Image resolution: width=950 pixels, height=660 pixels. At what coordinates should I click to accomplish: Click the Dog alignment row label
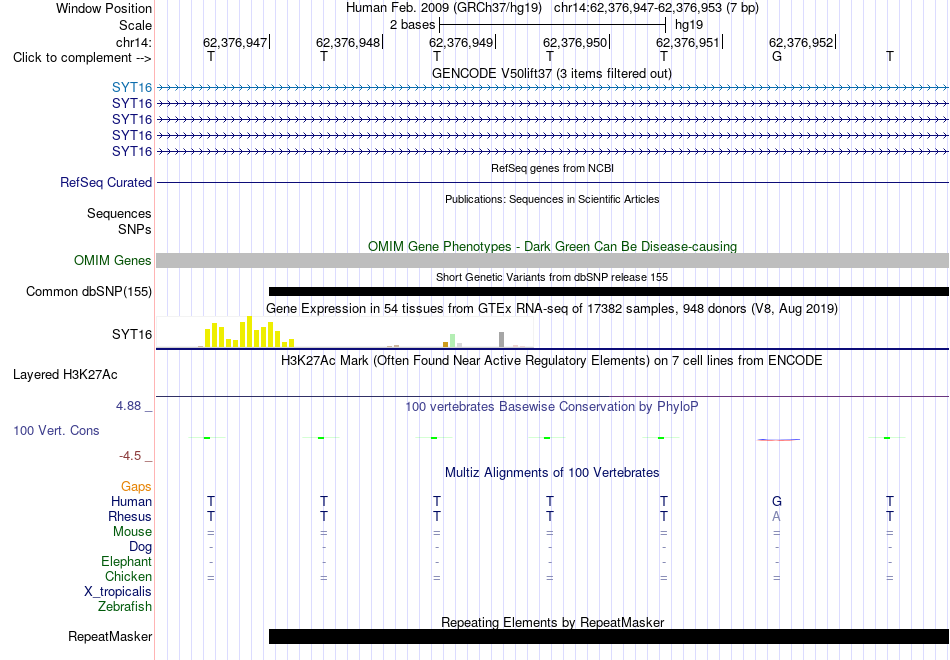(140, 547)
